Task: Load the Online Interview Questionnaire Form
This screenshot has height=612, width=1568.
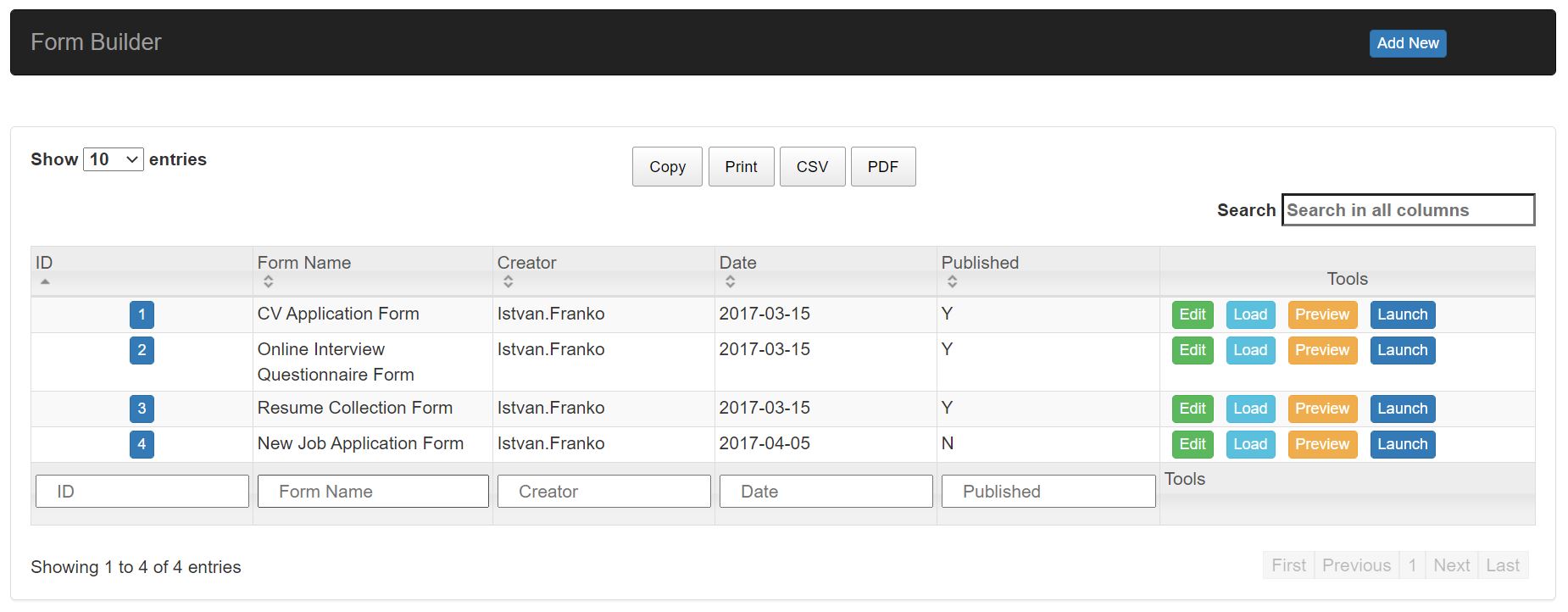Action: [x=1250, y=350]
